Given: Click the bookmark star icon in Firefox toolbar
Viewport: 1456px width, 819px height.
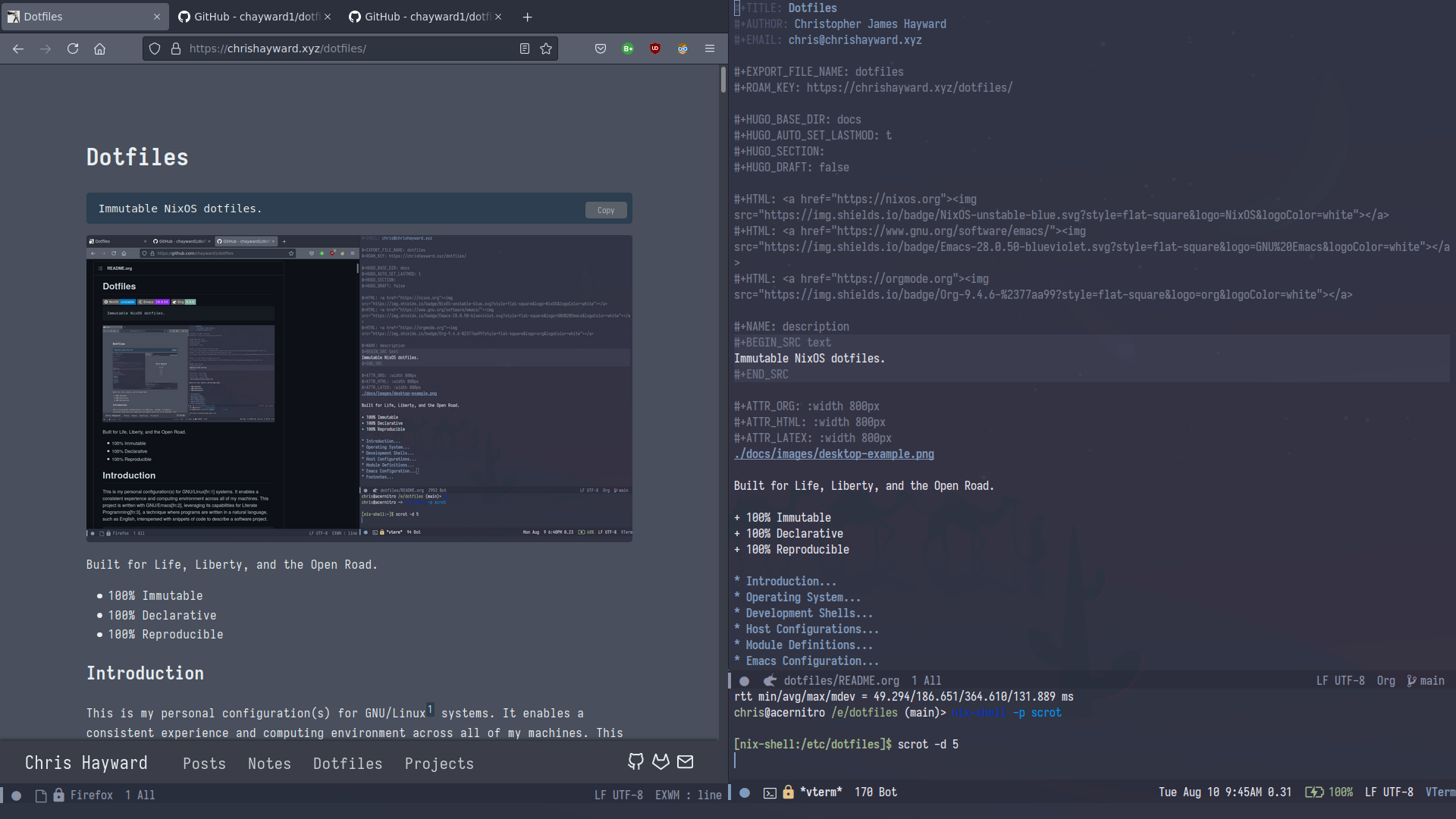Looking at the screenshot, I should (546, 48).
